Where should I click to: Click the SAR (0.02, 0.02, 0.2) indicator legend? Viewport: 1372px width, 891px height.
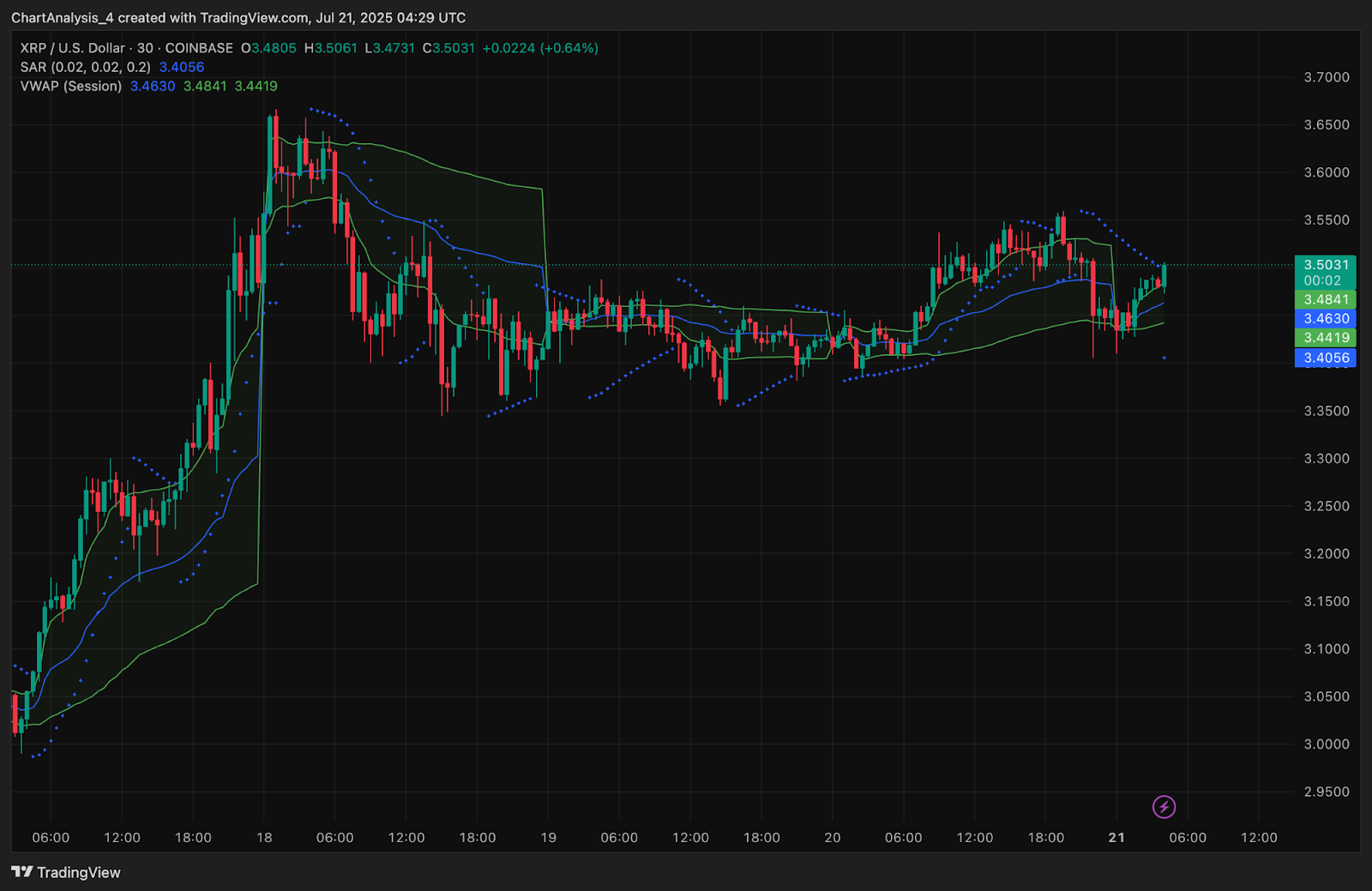click(85, 67)
